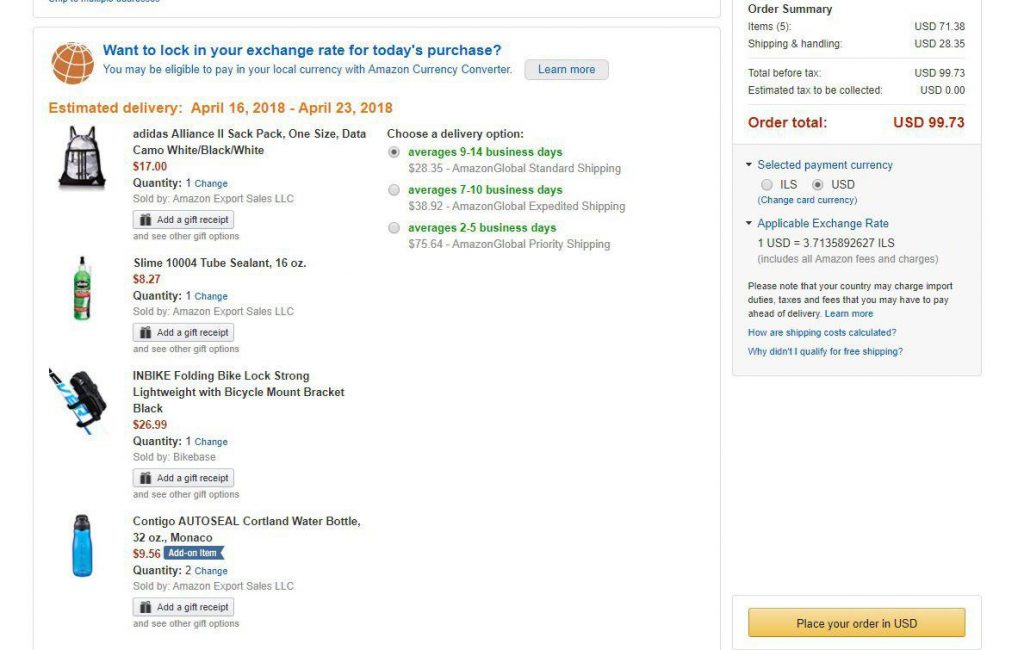The image size is (1024, 650).
Task: Select ILS as payment currency
Action: pyautogui.click(x=767, y=185)
